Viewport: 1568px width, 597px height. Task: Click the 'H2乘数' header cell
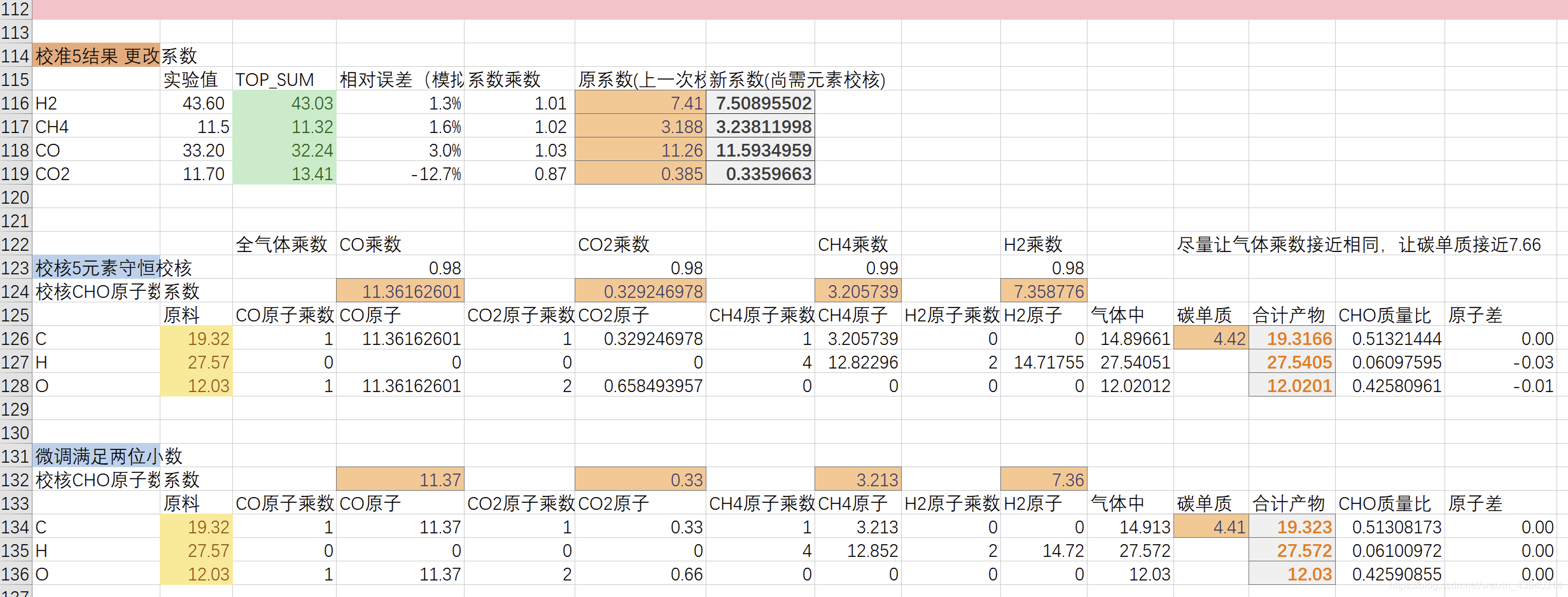click(1044, 244)
